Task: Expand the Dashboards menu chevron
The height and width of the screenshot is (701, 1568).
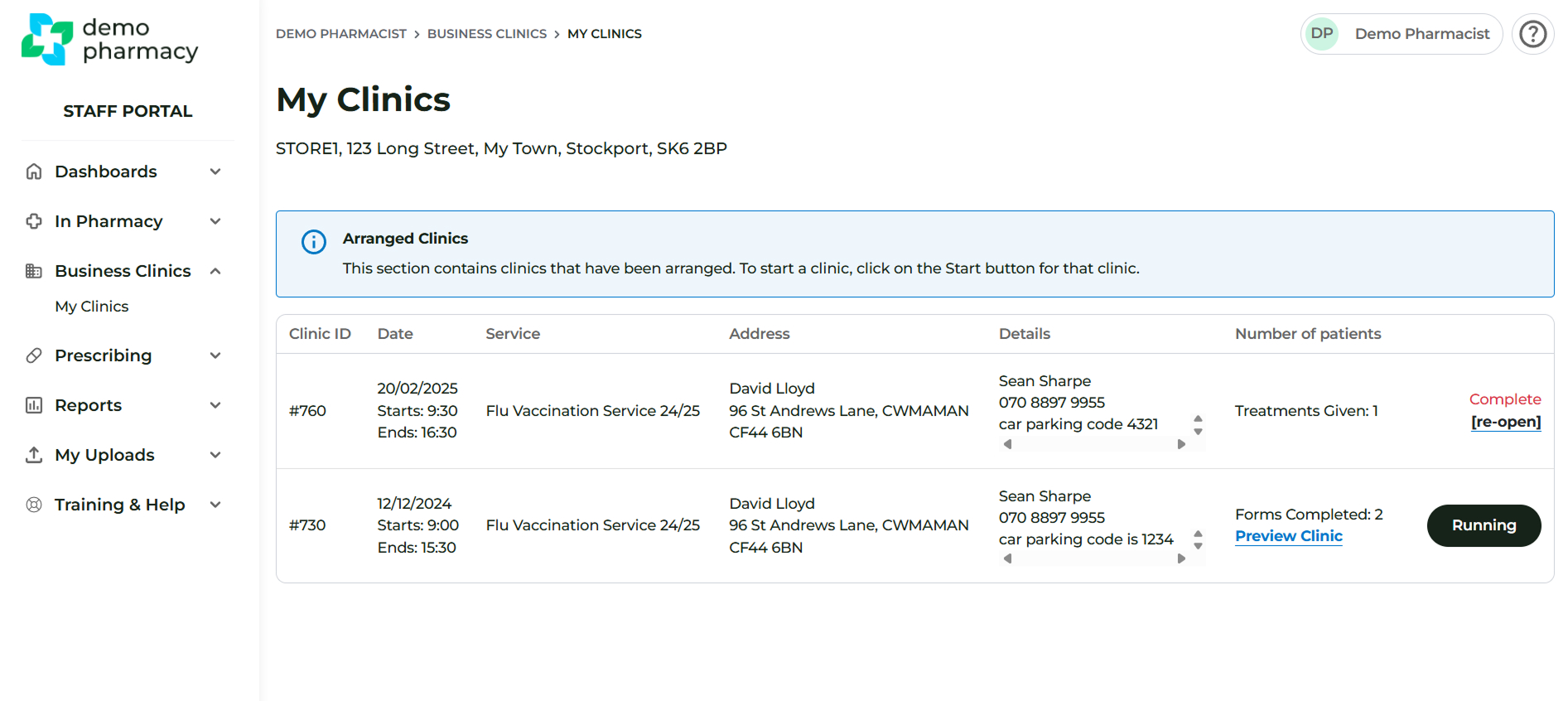Action: (x=215, y=172)
